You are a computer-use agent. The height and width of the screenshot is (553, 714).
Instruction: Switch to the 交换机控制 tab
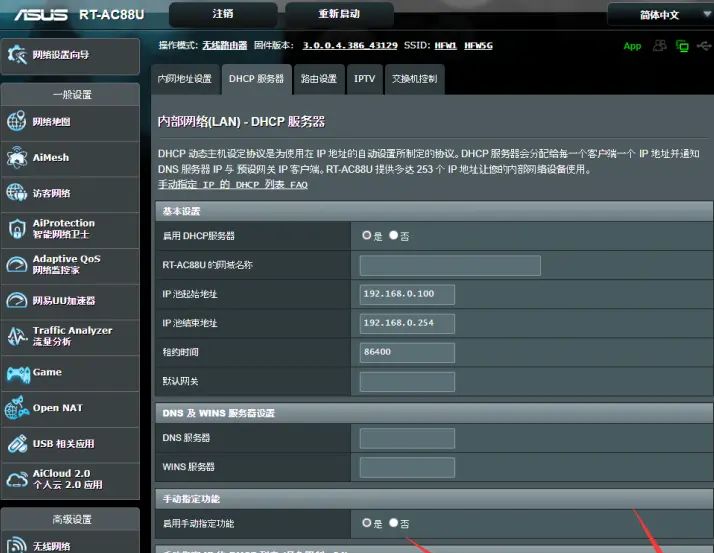414,79
